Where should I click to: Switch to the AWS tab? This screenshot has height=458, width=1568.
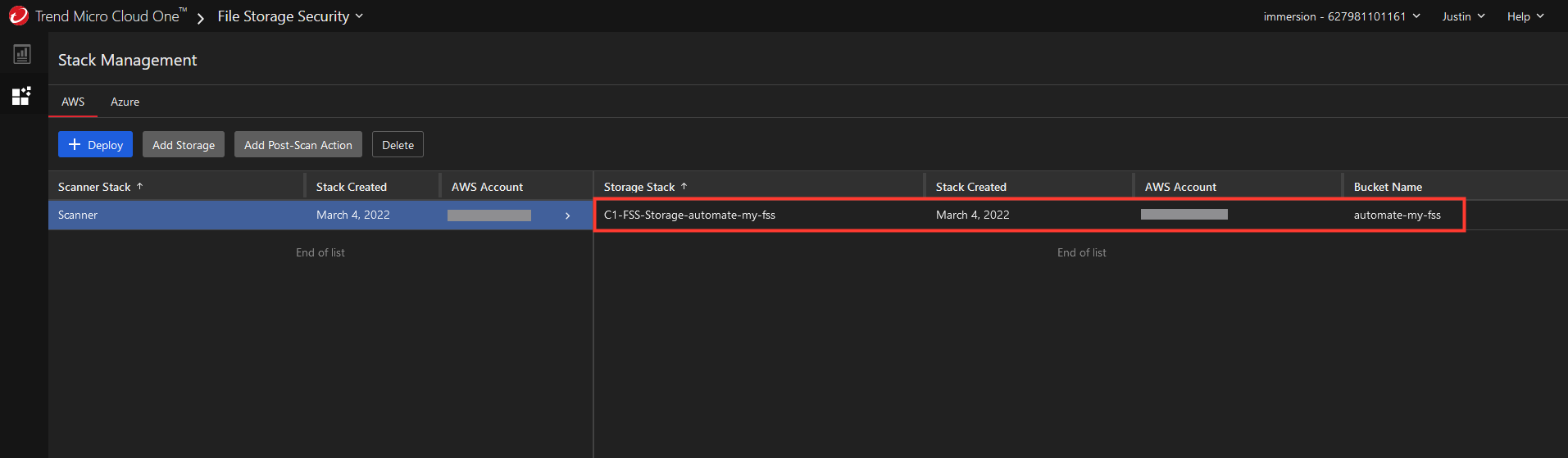point(73,102)
